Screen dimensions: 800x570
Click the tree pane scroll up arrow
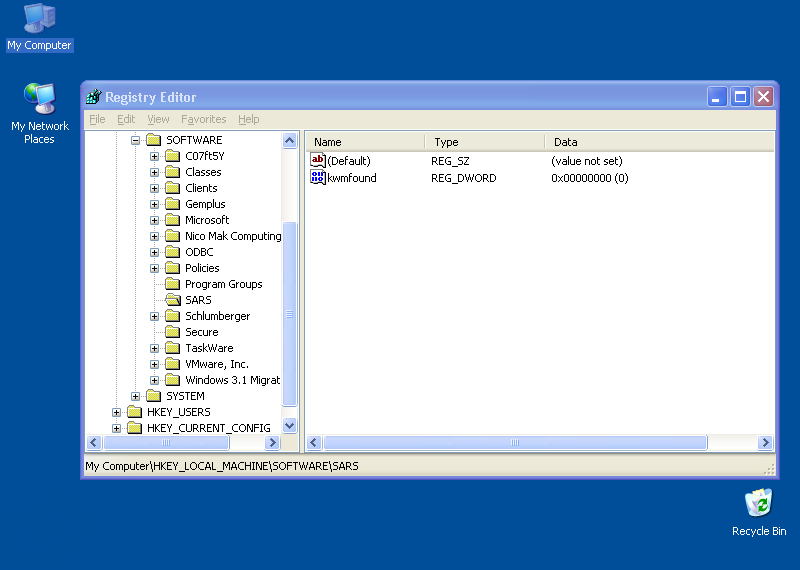coord(290,140)
